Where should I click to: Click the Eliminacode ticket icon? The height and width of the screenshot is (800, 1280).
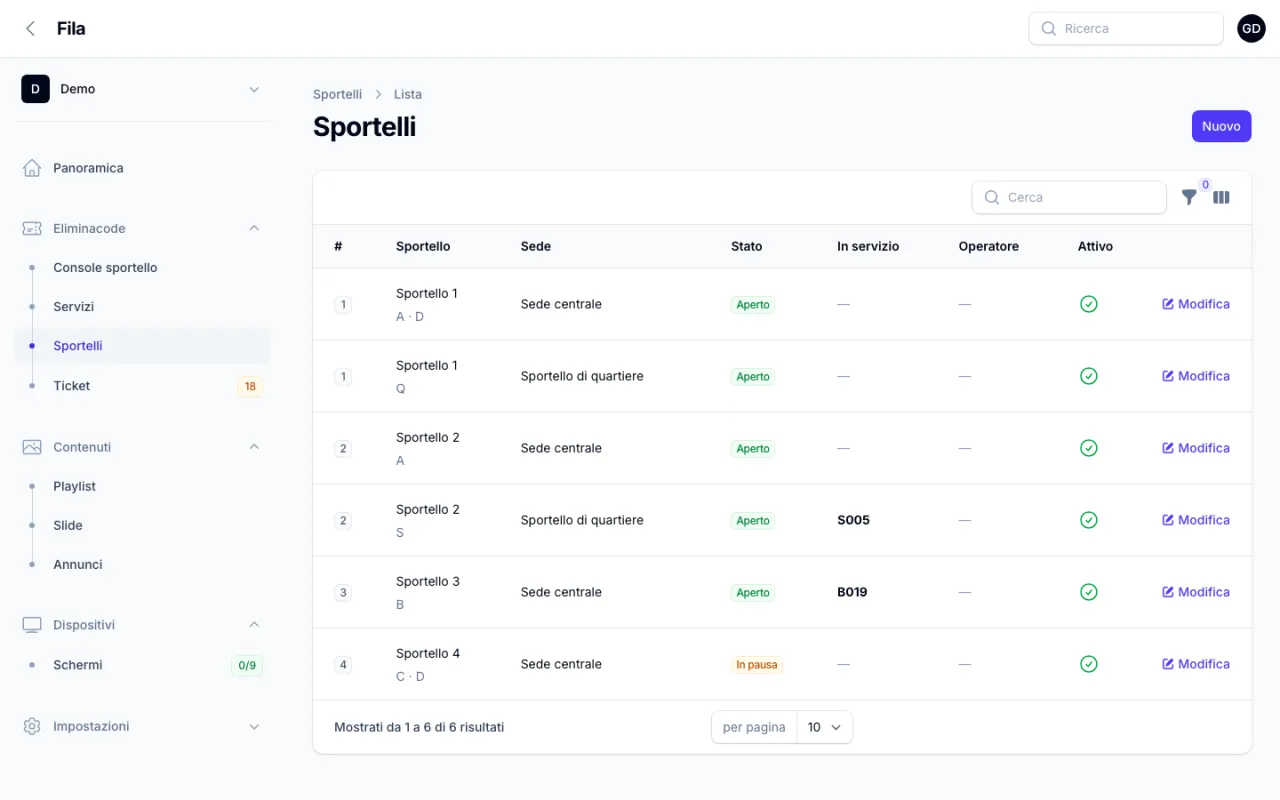click(x=32, y=229)
